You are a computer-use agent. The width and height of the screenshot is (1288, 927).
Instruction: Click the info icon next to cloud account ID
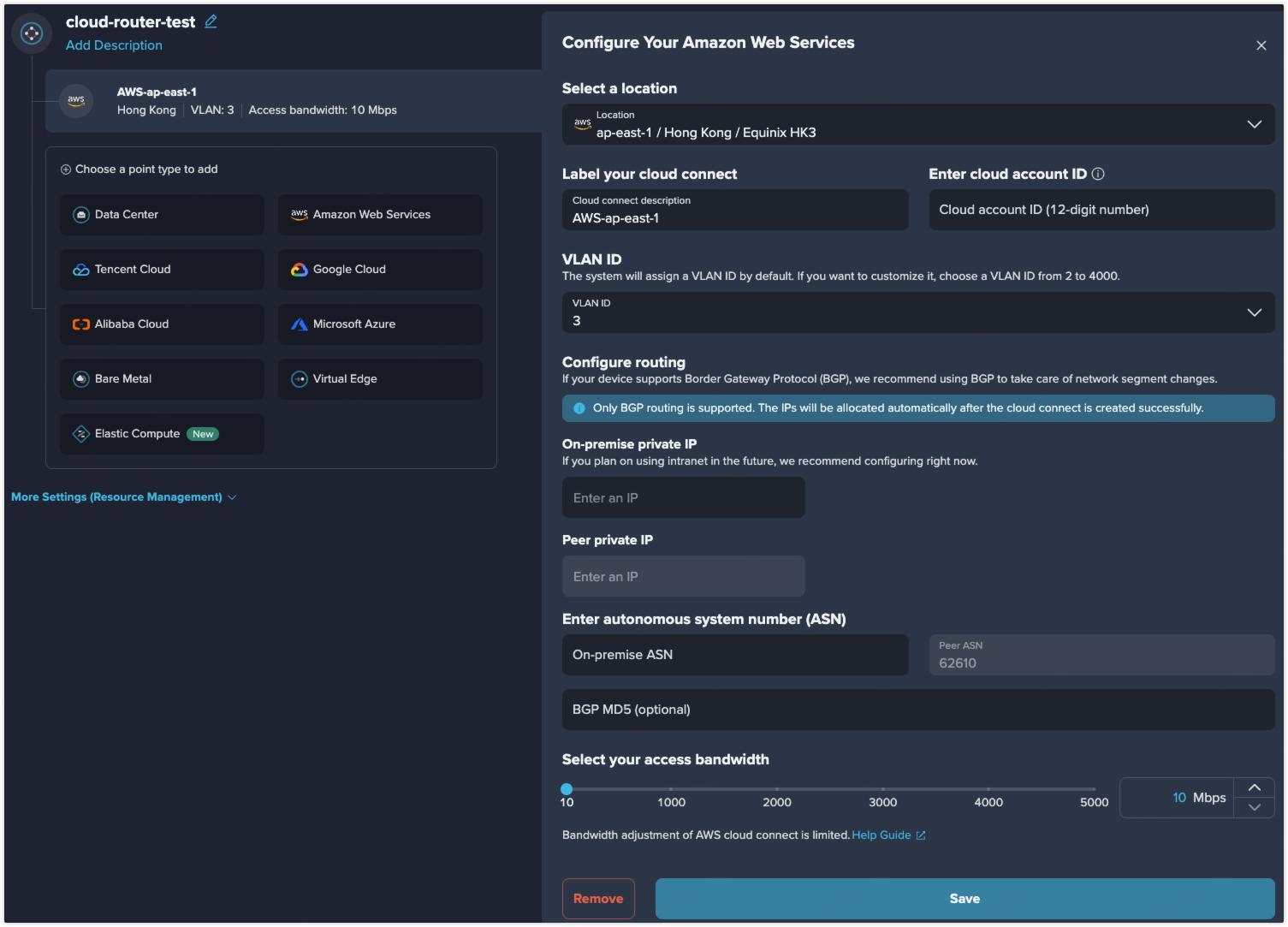click(1098, 174)
